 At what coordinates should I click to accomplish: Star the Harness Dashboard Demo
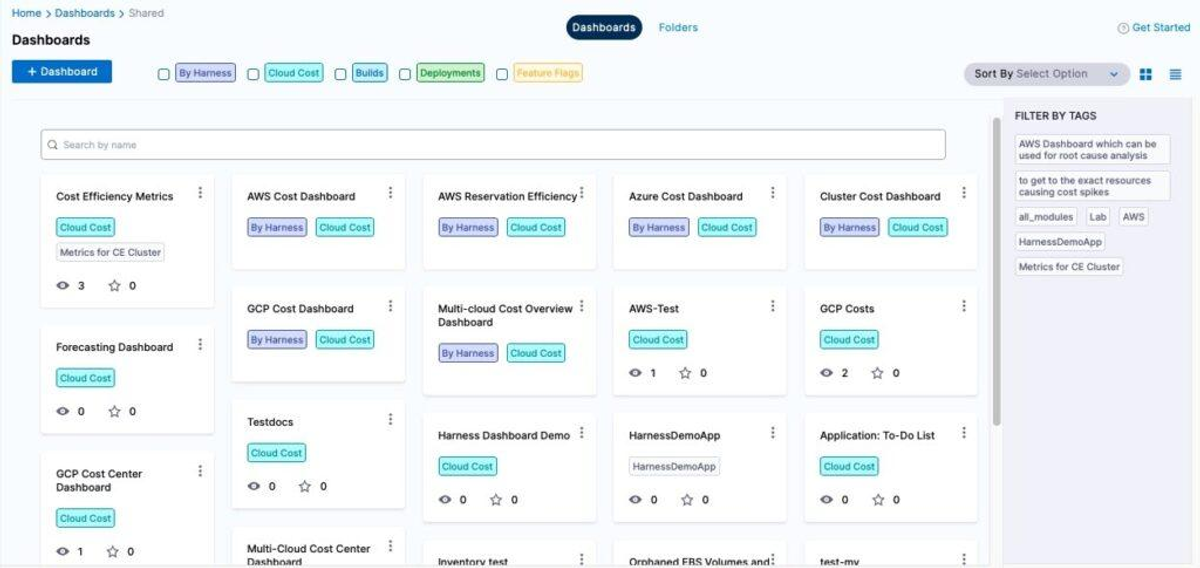pyautogui.click(x=495, y=499)
